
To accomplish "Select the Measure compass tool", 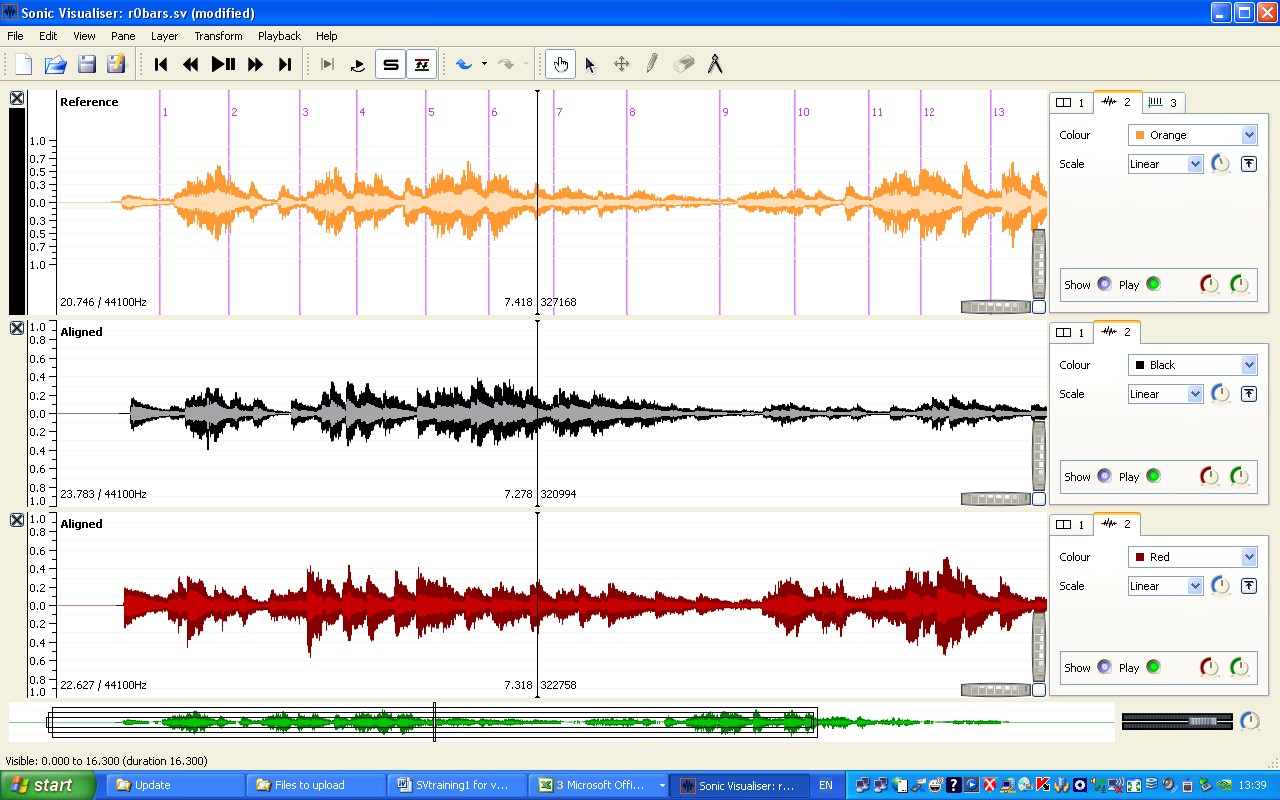I will click(714, 64).
